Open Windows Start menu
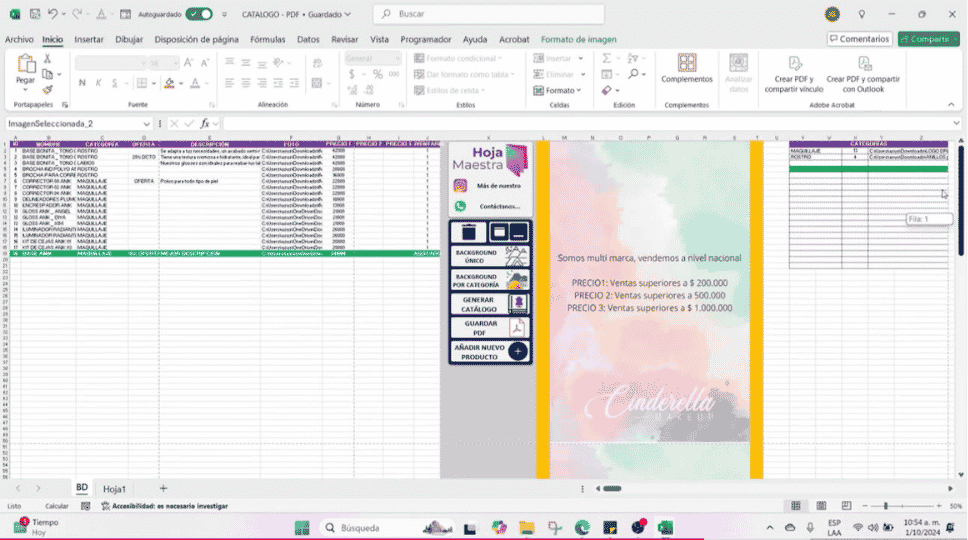 [302, 528]
